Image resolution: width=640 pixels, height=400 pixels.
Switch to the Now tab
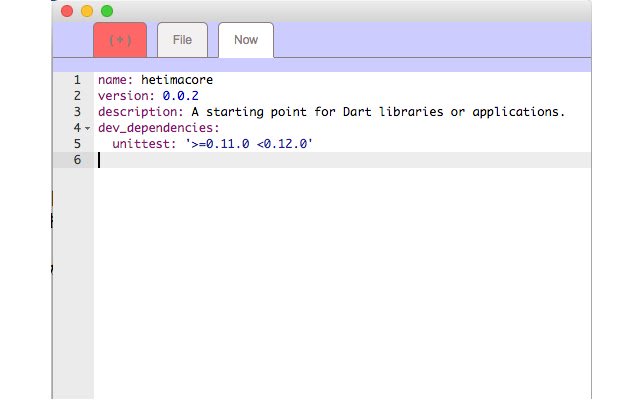246,40
